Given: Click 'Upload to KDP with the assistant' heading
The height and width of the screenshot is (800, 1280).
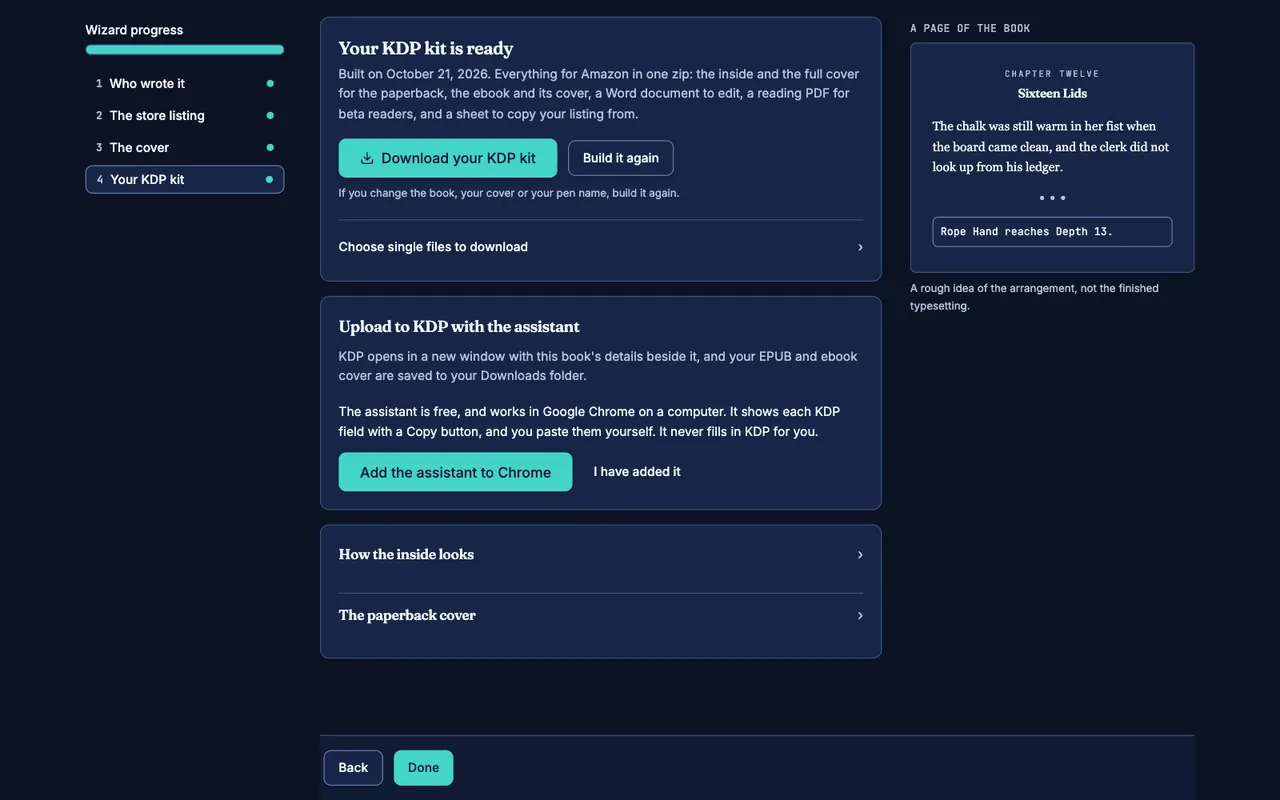Looking at the screenshot, I should pos(459,326).
